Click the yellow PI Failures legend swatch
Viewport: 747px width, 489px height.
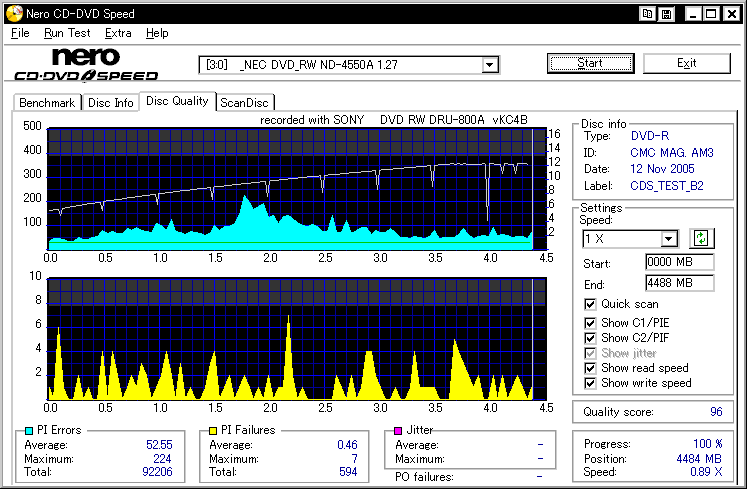(213, 431)
